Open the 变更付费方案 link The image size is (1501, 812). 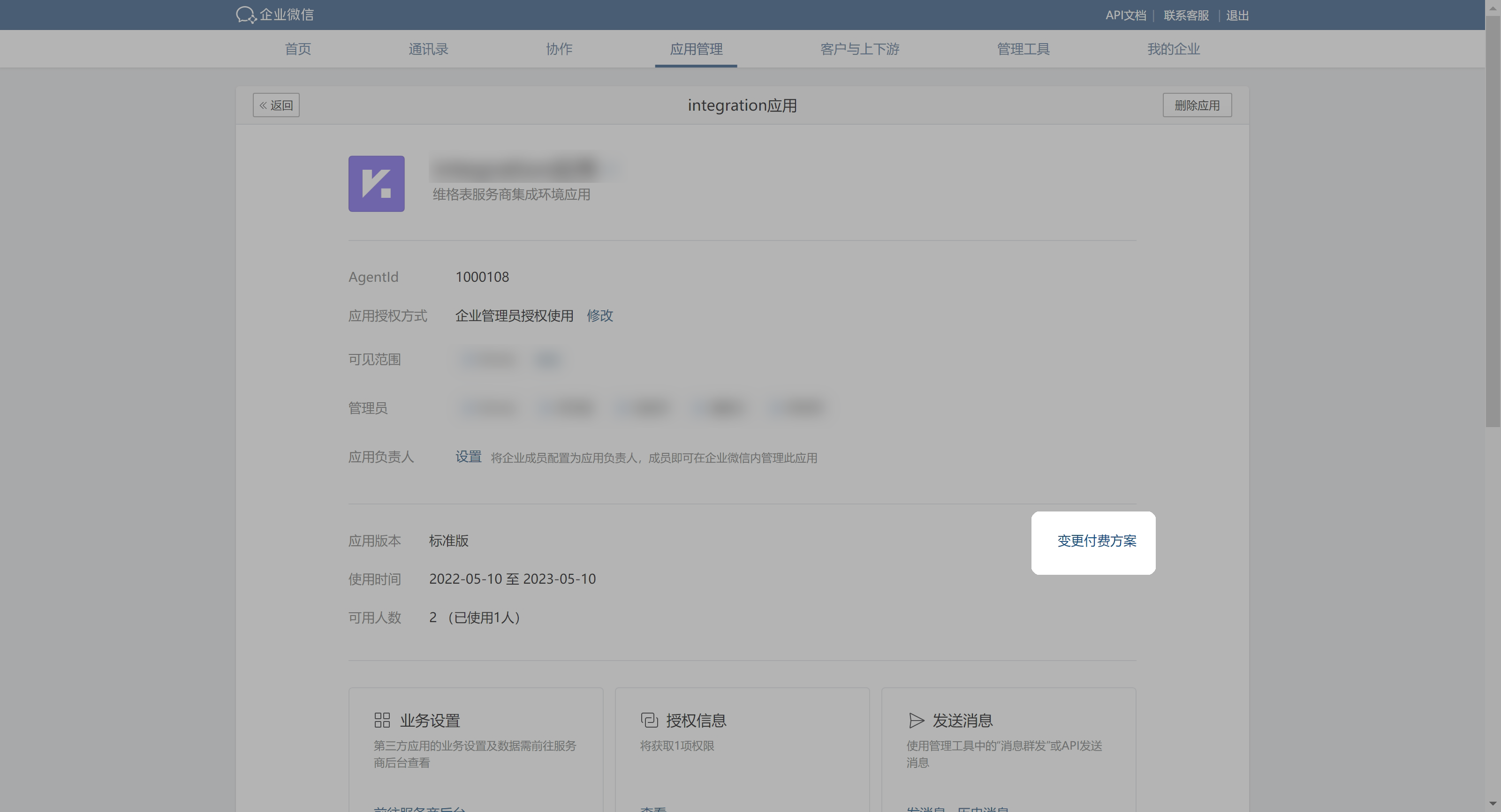coord(1097,541)
